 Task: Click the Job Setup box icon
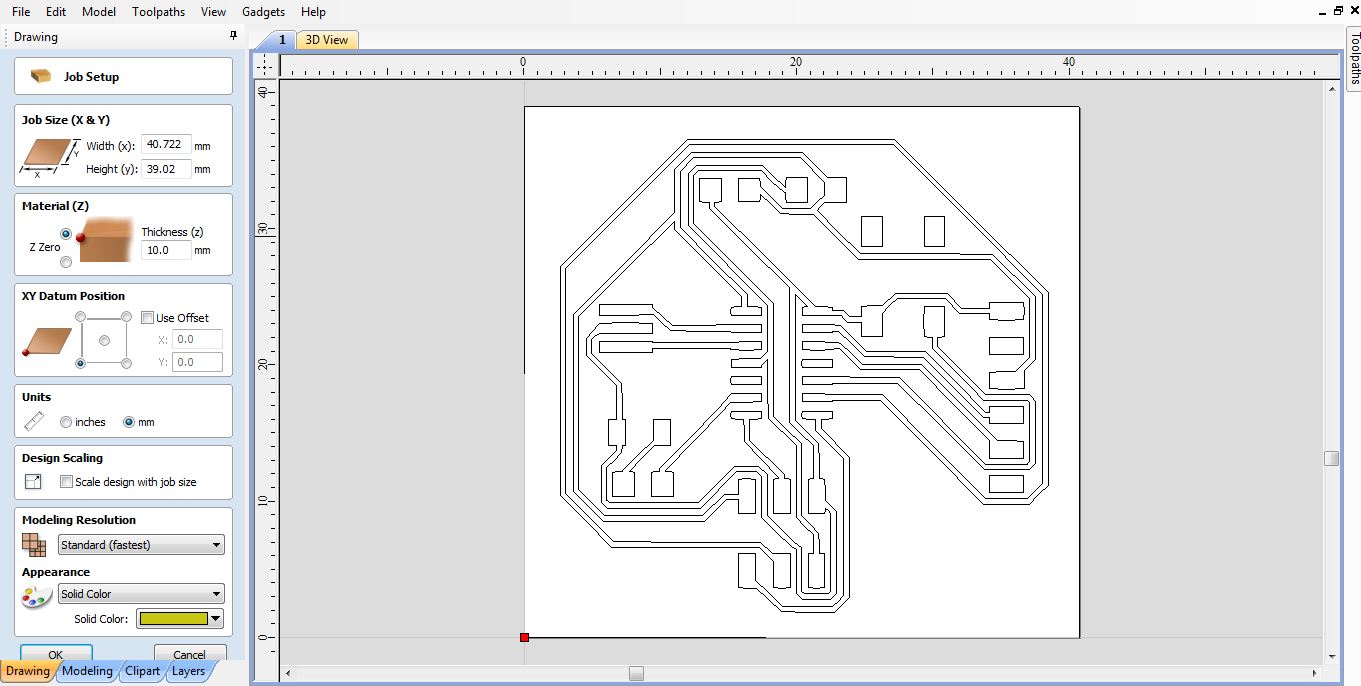pyautogui.click(x=41, y=76)
